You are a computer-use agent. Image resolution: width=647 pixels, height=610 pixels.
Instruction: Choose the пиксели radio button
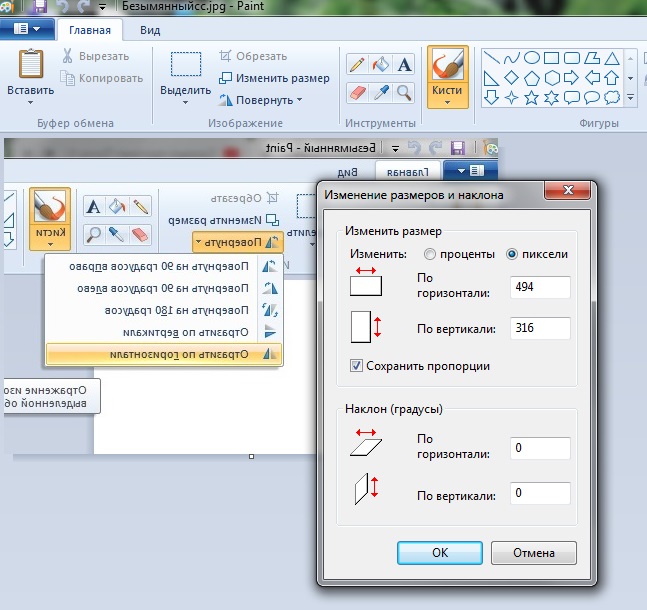tap(513, 254)
